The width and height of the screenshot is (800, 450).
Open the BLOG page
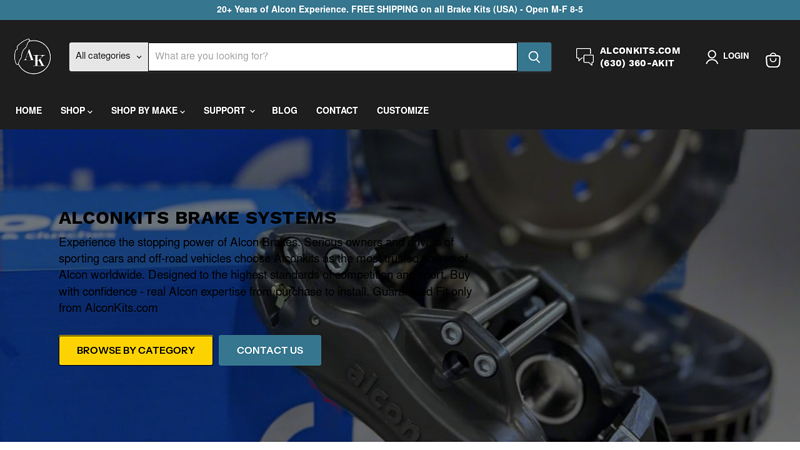[284, 111]
